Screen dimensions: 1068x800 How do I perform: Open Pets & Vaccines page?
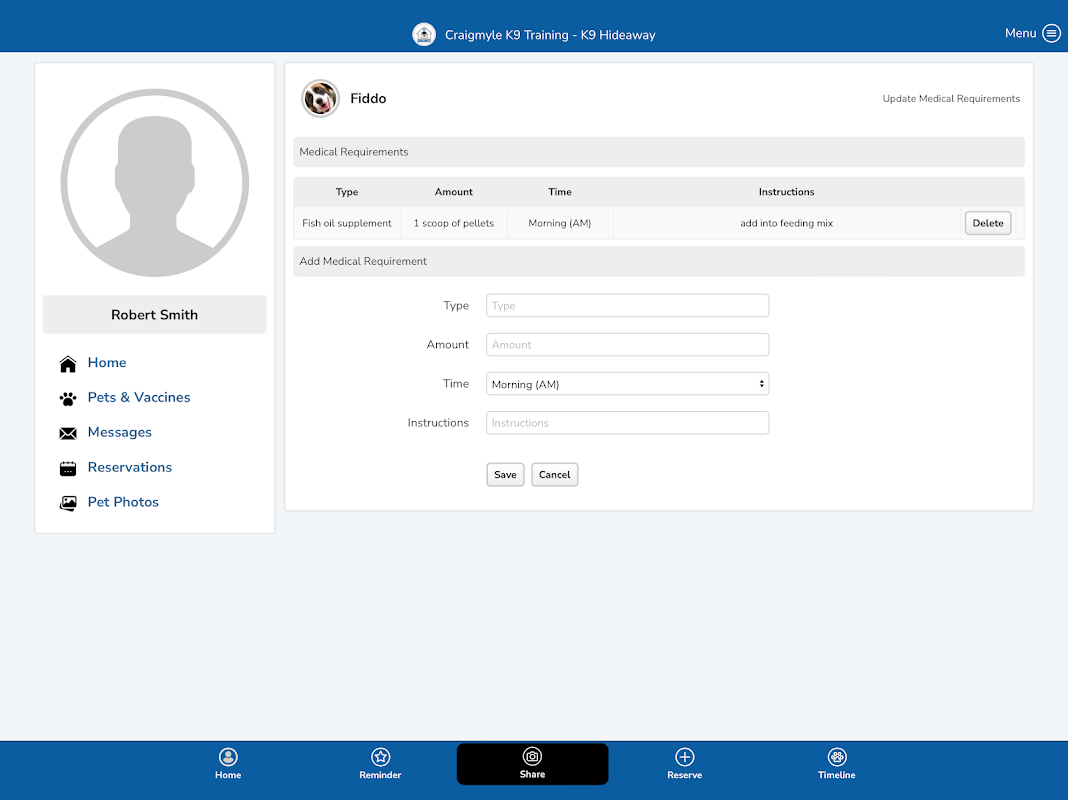[139, 397]
